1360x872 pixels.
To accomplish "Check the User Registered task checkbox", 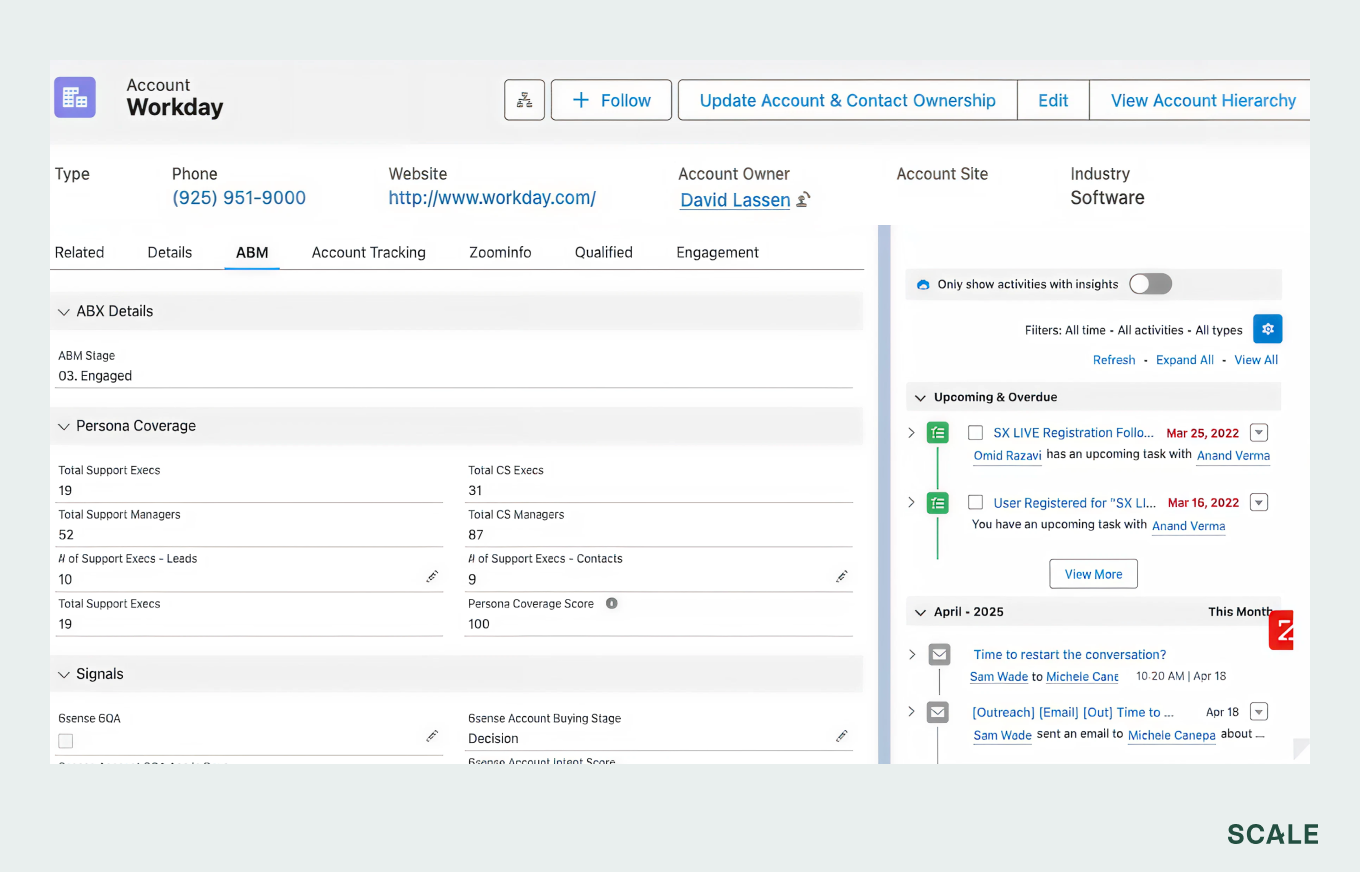I will [x=975, y=503].
